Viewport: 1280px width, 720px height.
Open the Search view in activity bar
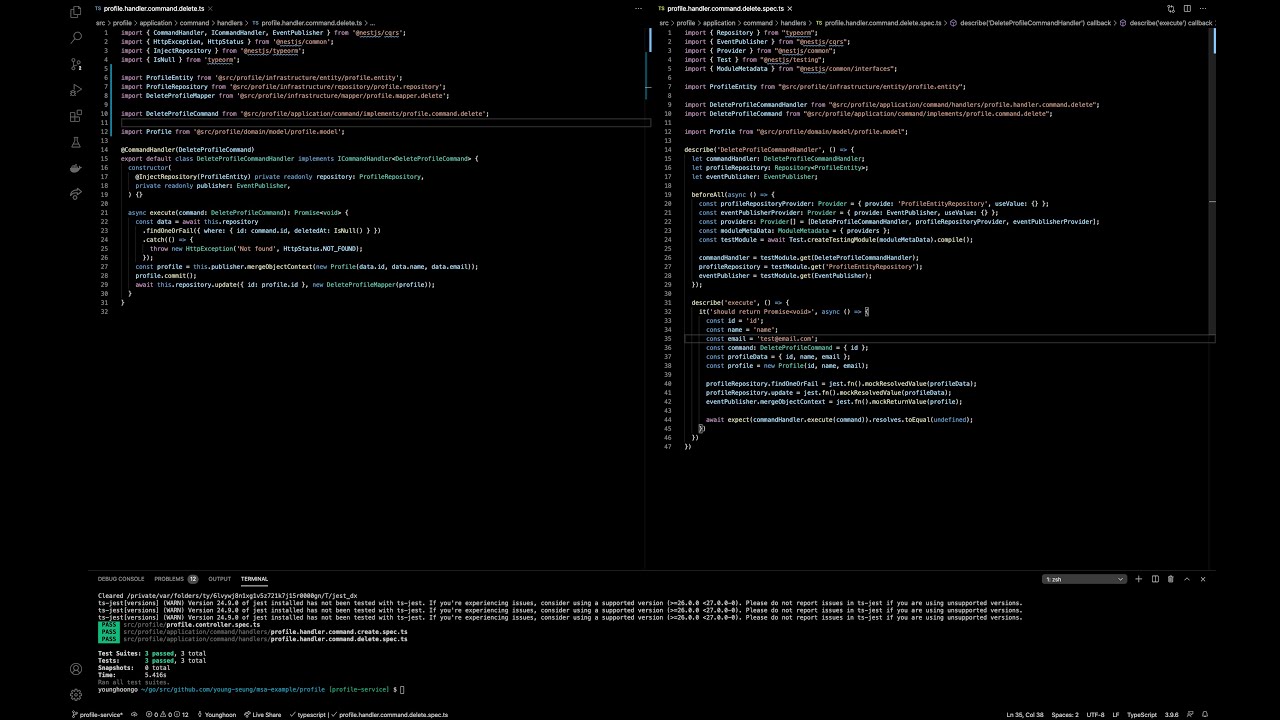[x=76, y=38]
